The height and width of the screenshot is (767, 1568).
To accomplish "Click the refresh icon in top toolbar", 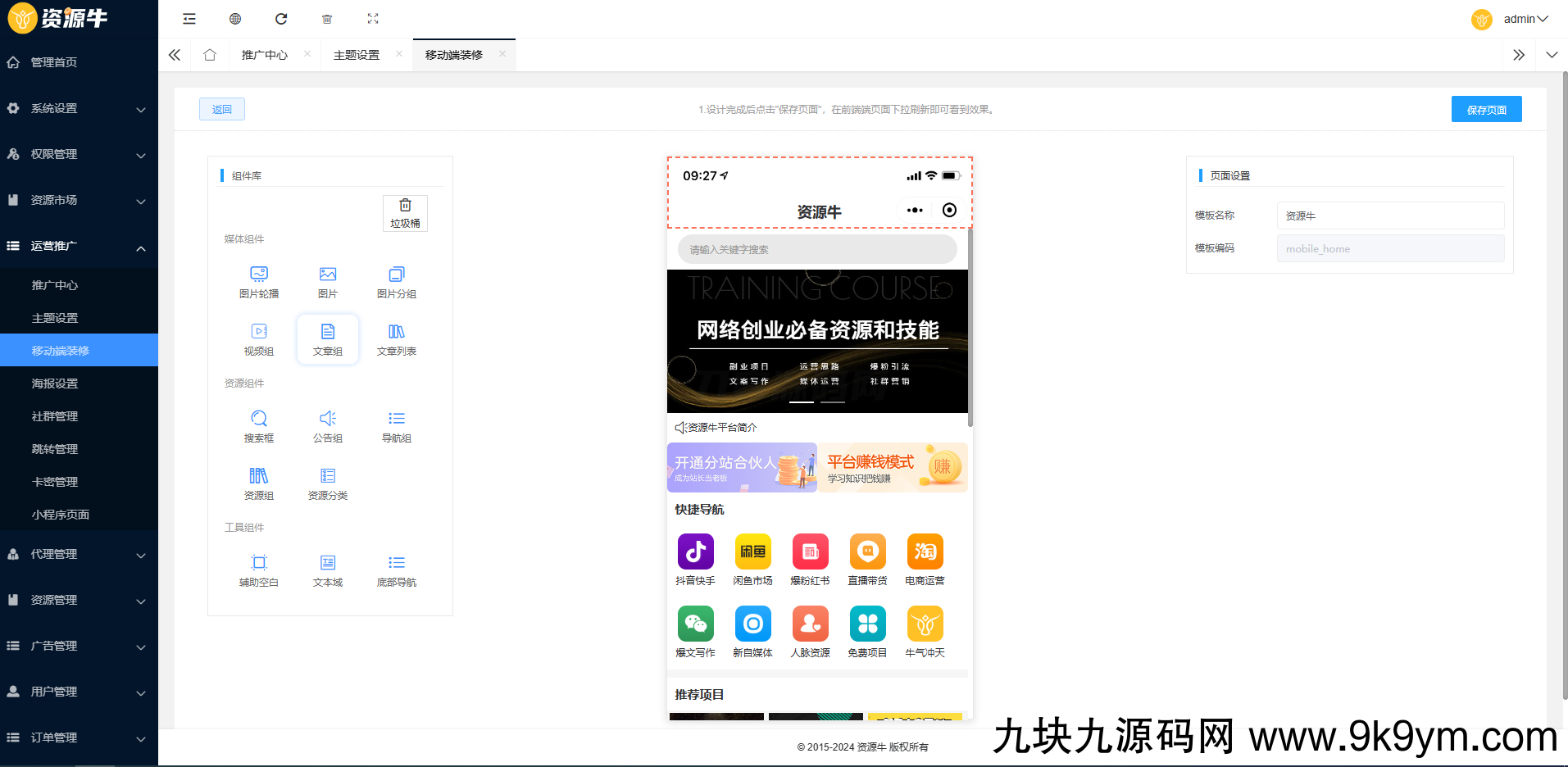I will 281,19.
